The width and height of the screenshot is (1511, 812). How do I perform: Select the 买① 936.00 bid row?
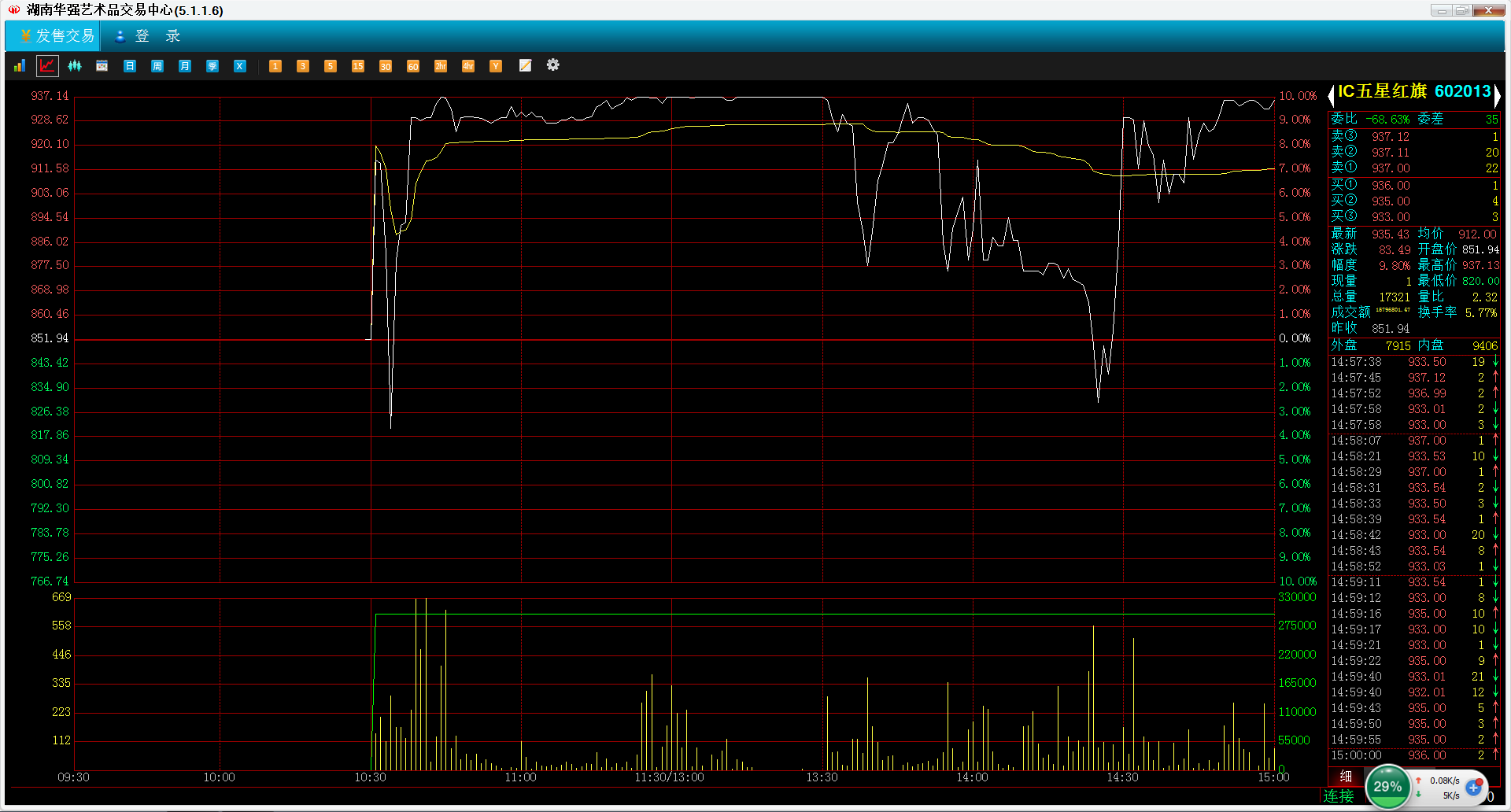[1414, 186]
